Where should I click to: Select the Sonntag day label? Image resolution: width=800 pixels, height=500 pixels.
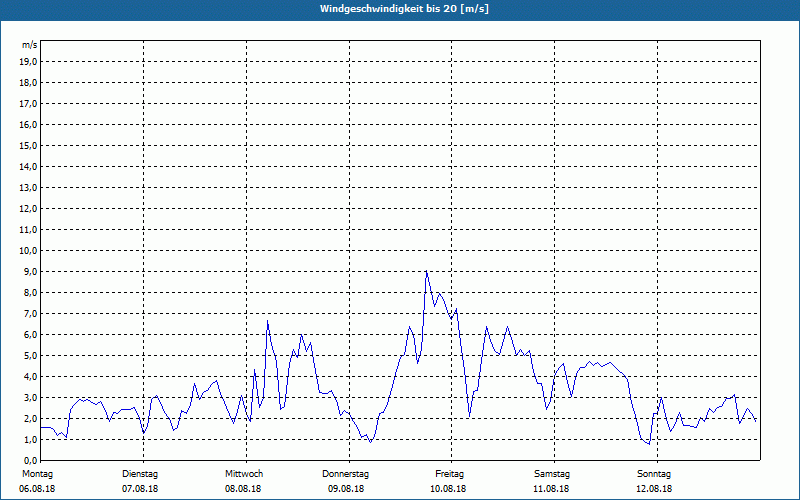tap(654, 474)
